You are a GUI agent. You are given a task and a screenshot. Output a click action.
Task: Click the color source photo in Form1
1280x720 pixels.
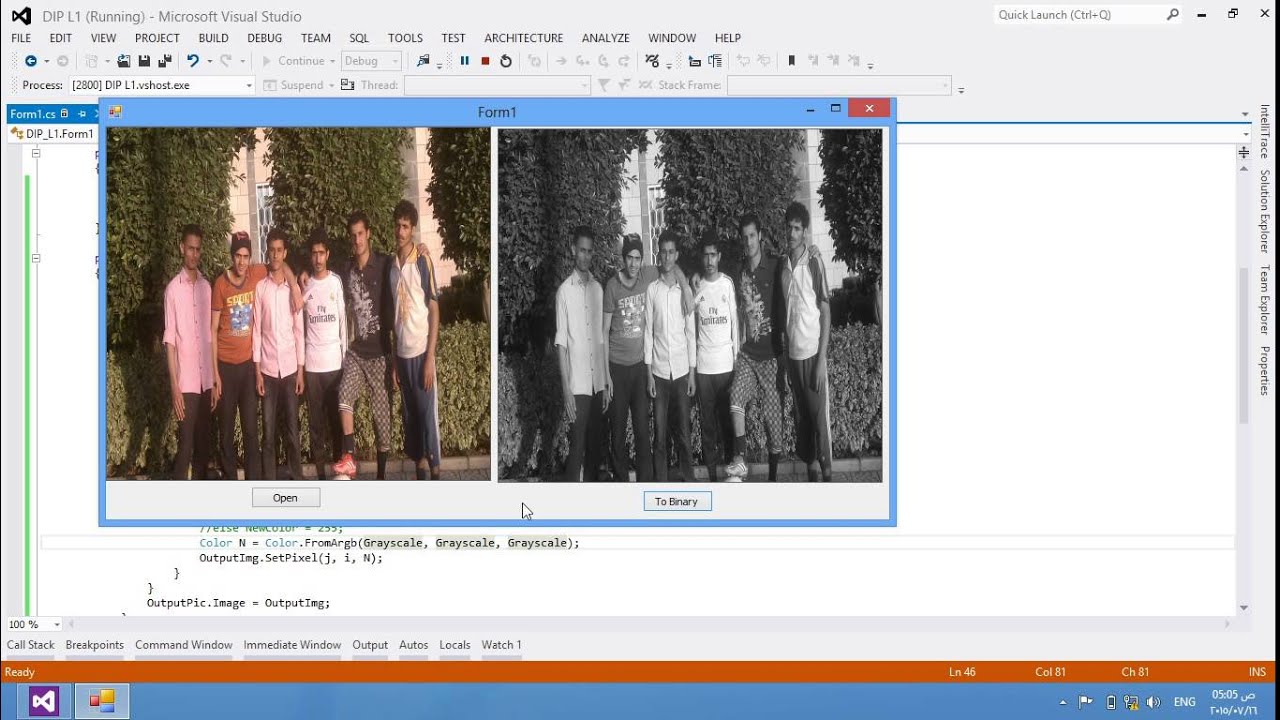(299, 304)
